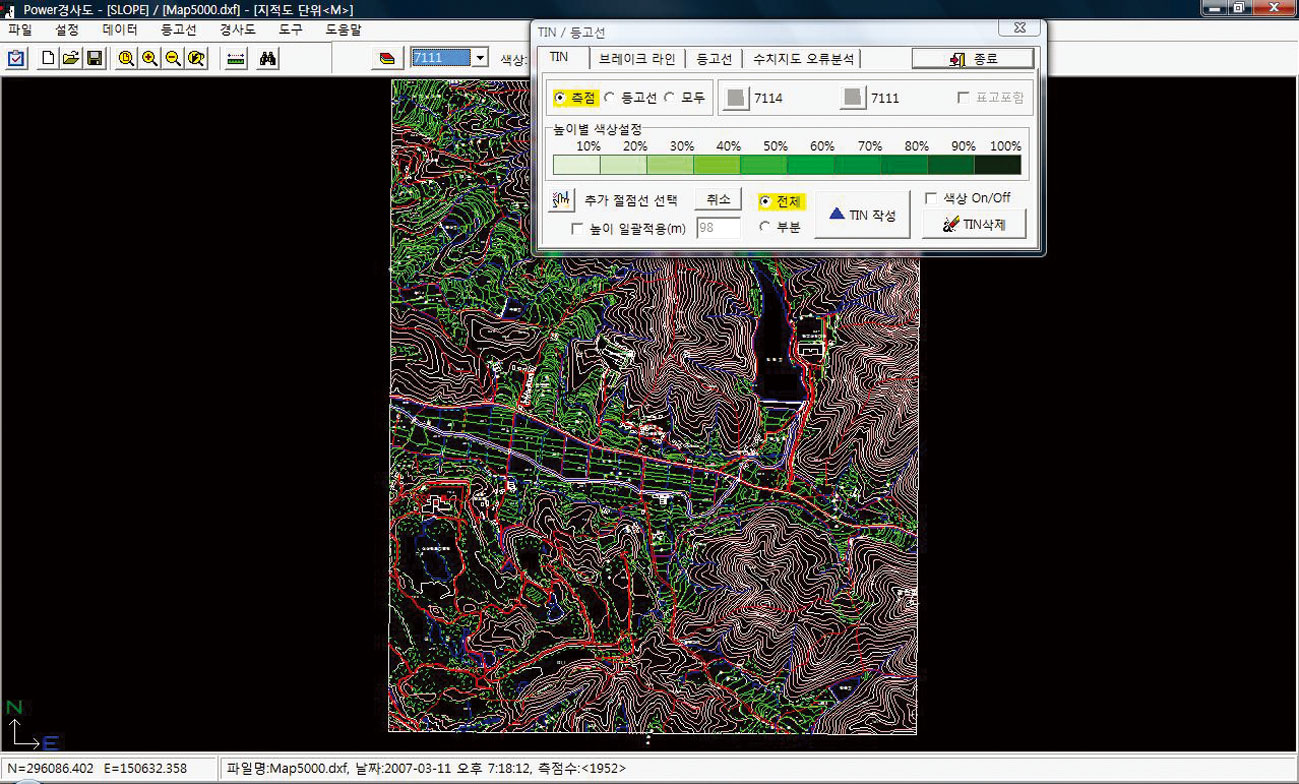Open the 등고선 menu in menu bar
This screenshot has width=1299, height=784.
point(179,30)
